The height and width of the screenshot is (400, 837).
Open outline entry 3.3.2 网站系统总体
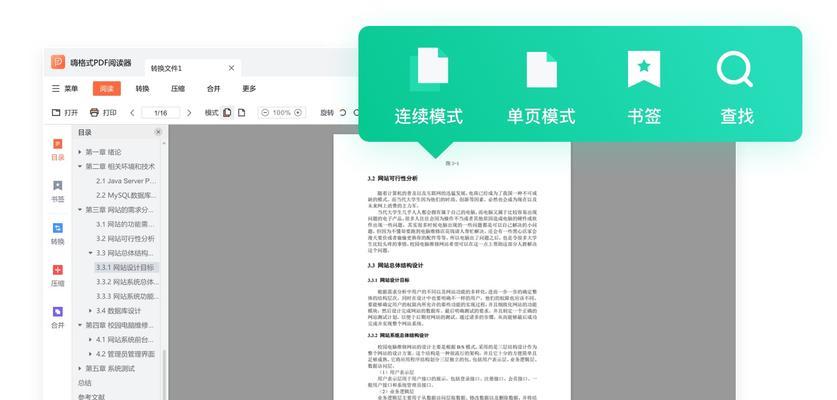127,282
